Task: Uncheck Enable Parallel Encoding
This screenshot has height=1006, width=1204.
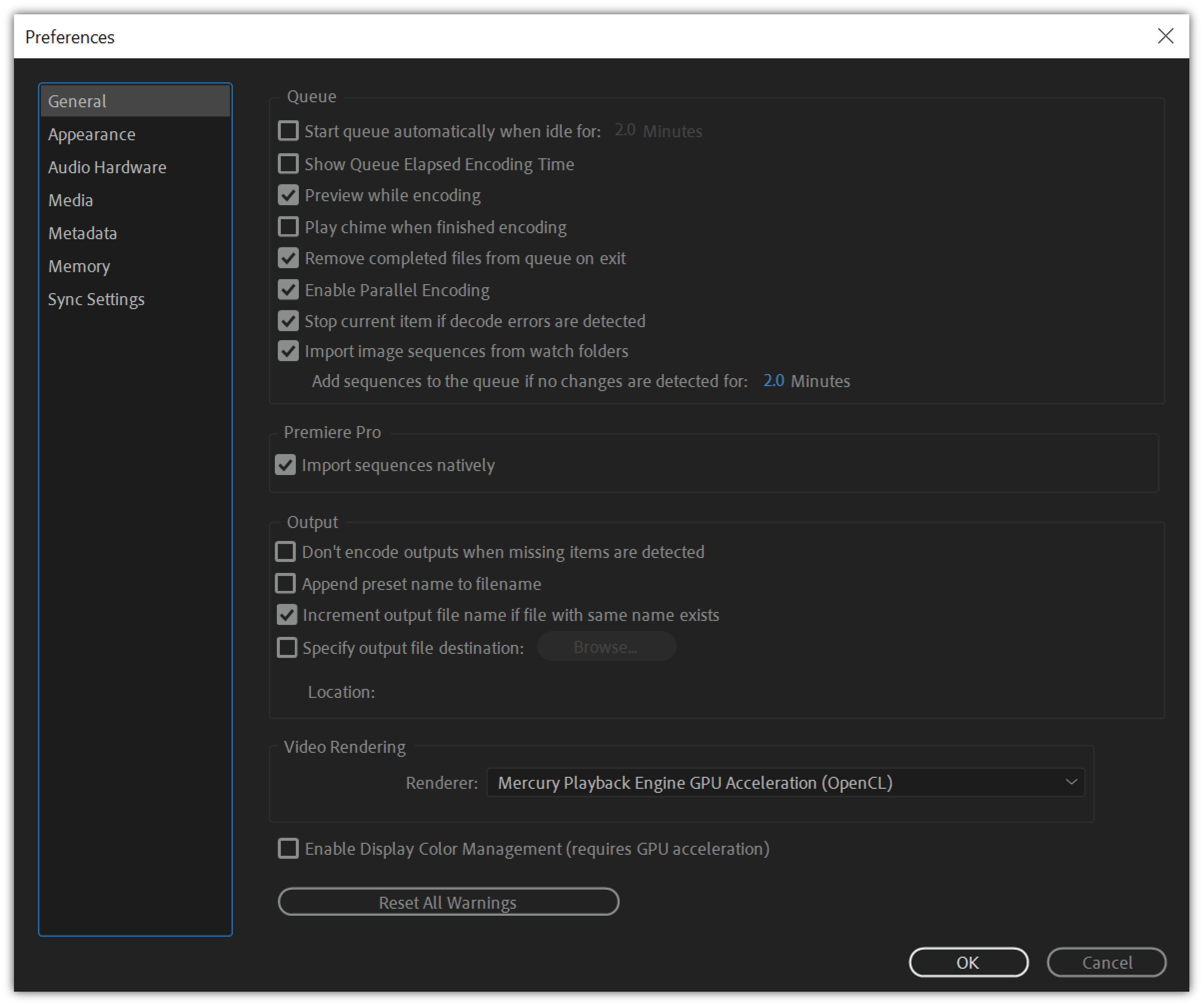Action: (288, 290)
